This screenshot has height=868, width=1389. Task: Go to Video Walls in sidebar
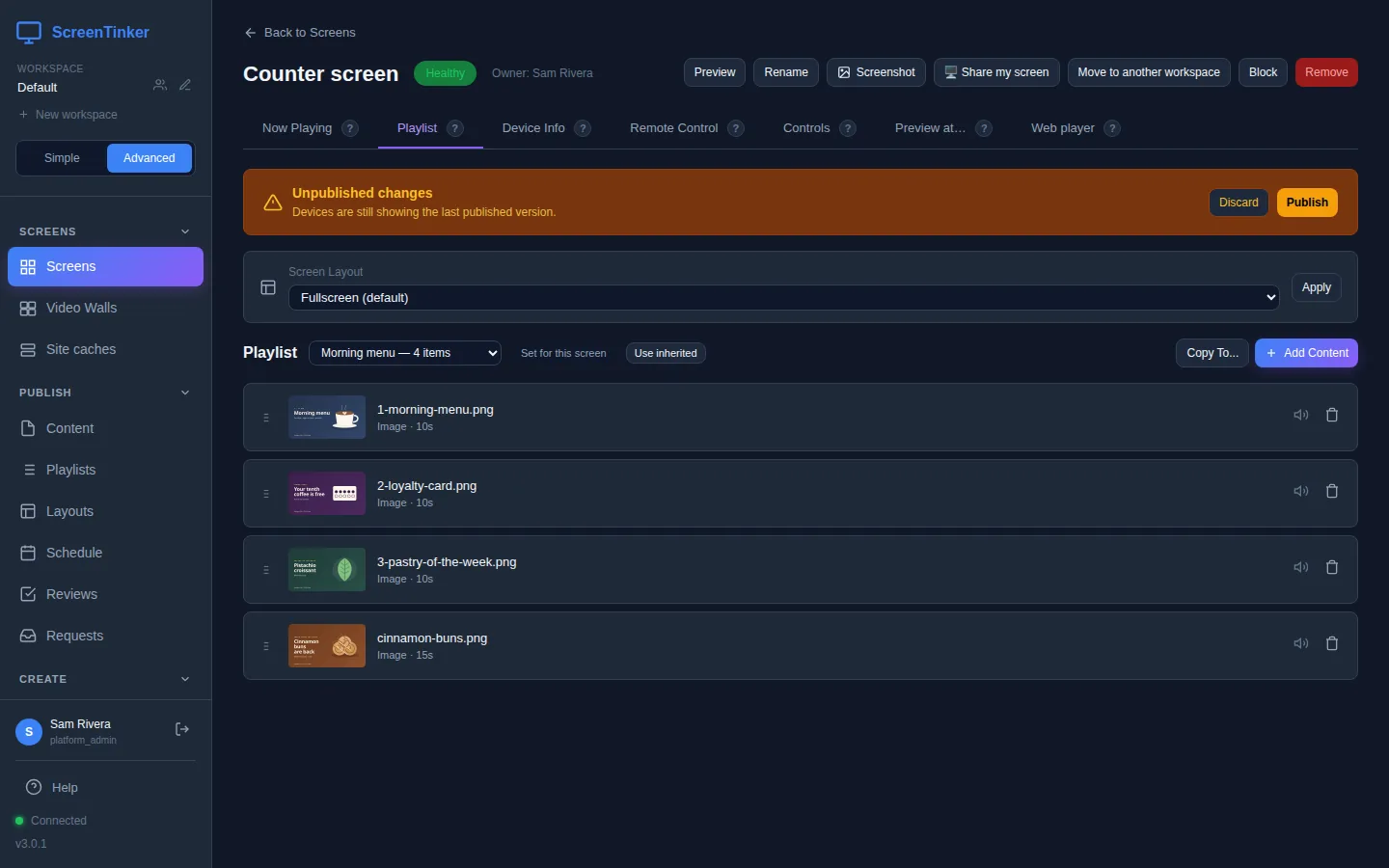pos(106,308)
